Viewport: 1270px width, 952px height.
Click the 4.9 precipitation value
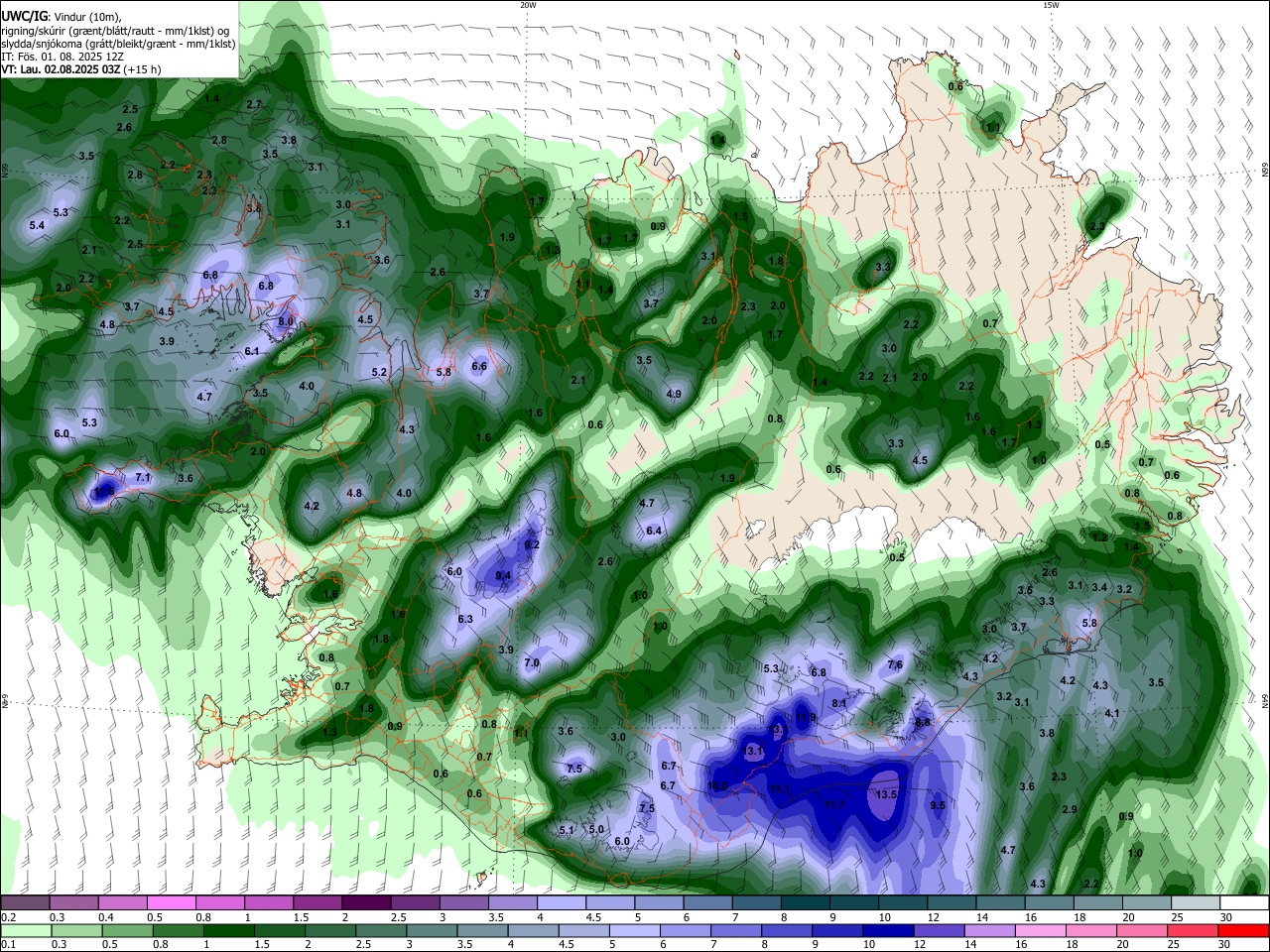pyautogui.click(x=674, y=394)
